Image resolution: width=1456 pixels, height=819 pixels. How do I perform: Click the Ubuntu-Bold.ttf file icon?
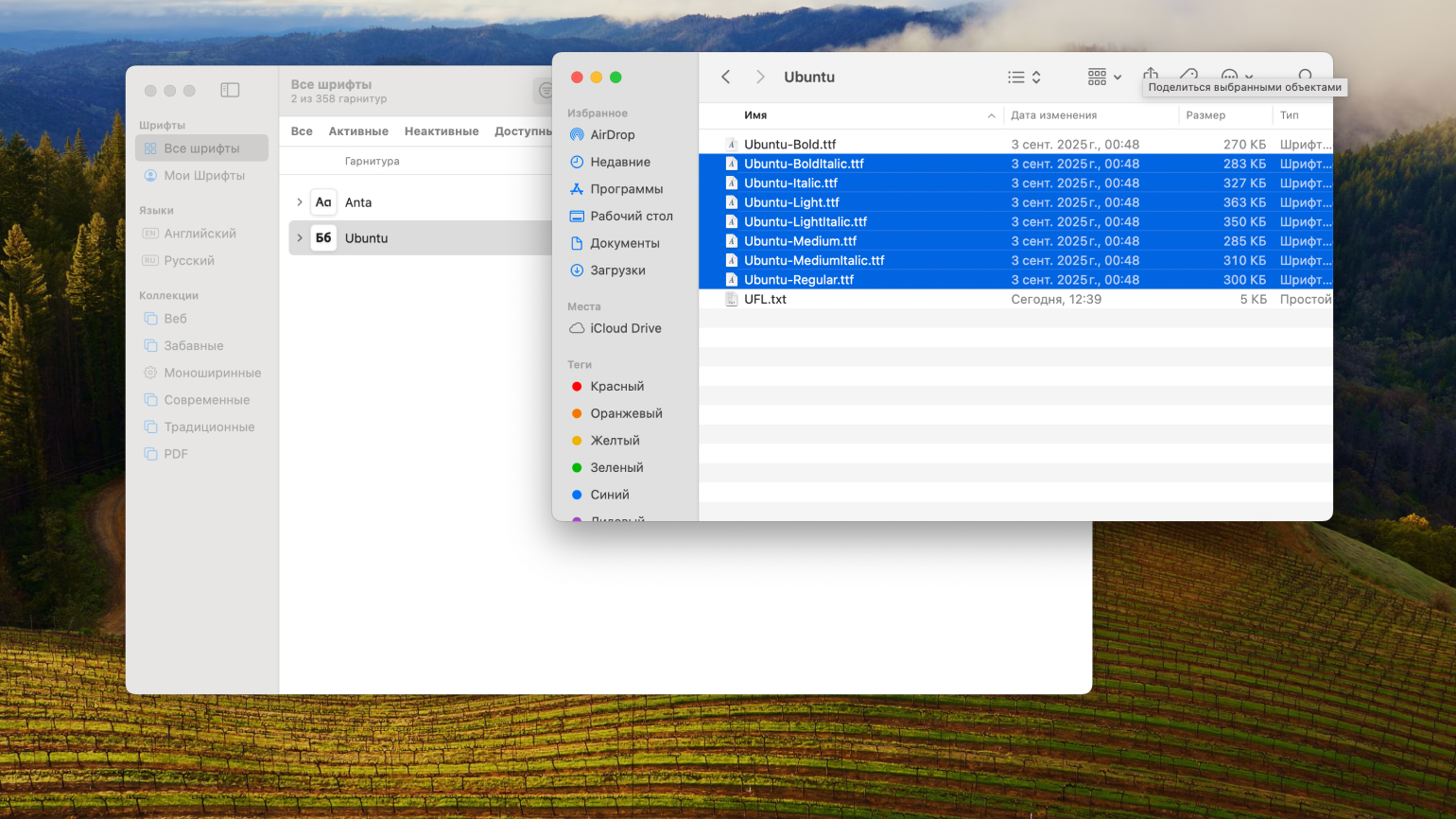coord(731,145)
